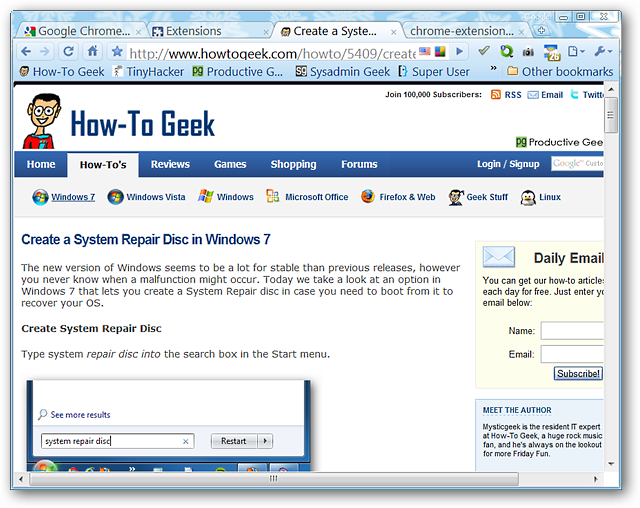The width and height of the screenshot is (640, 508).
Task: Open the Productive G... bookmark
Action: click(x=238, y=72)
